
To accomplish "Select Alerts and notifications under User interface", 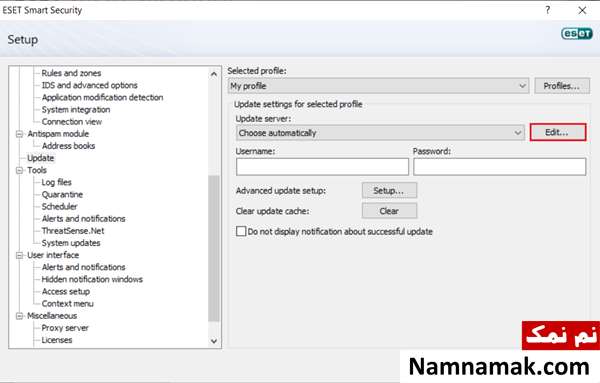I will coord(83,267).
